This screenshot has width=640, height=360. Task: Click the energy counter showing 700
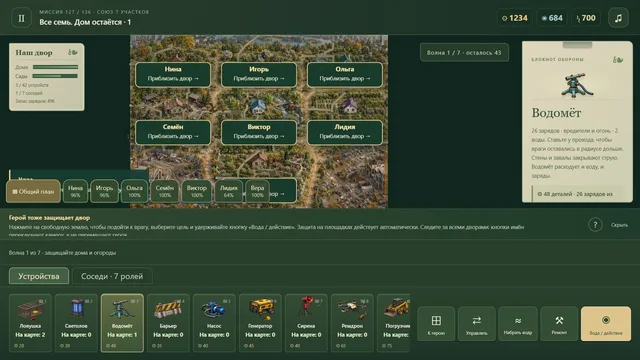point(586,18)
